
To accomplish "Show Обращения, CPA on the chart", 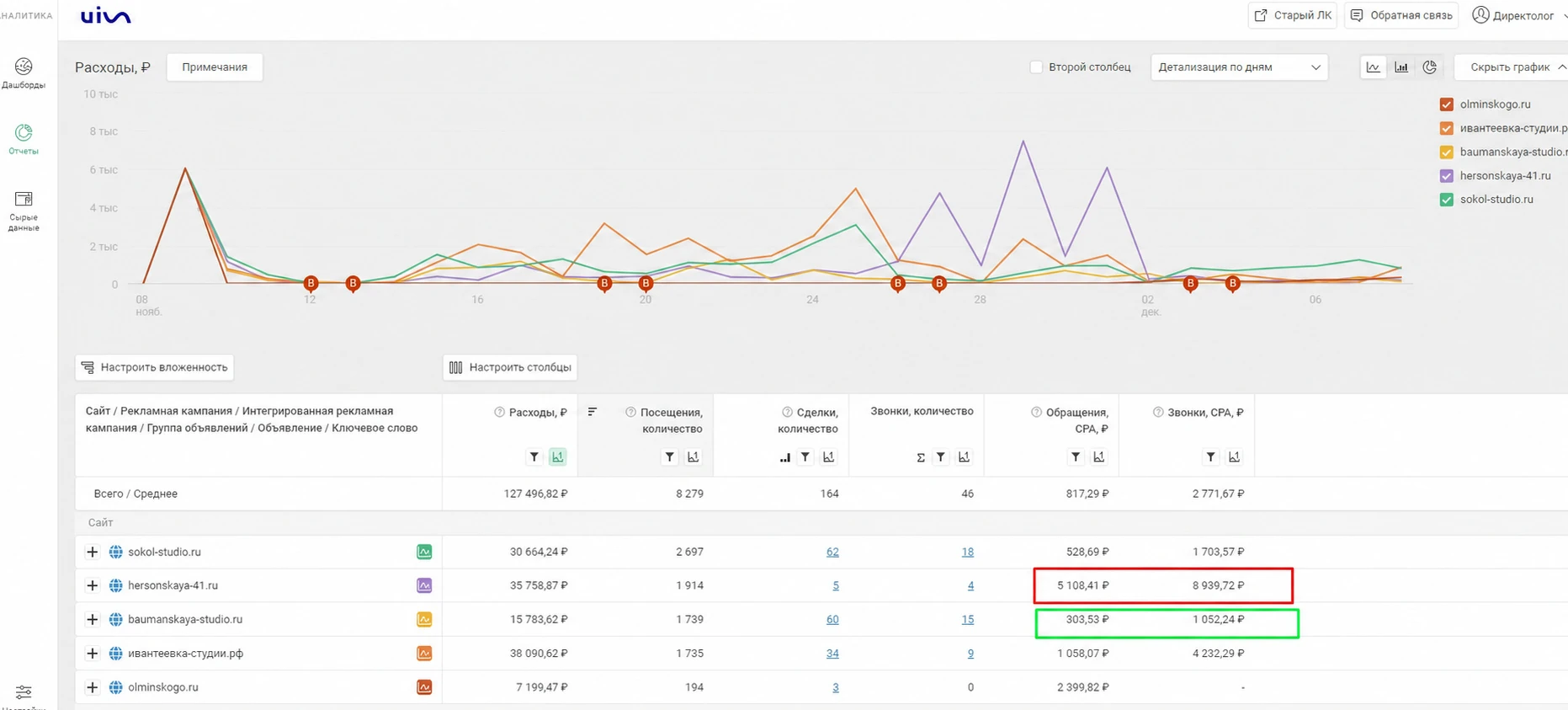I will pyautogui.click(x=1098, y=457).
